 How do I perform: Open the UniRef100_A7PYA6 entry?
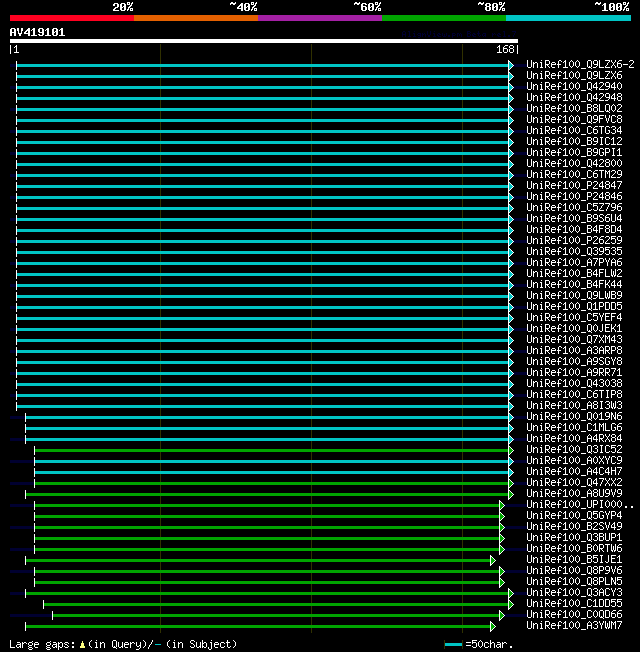point(574,263)
